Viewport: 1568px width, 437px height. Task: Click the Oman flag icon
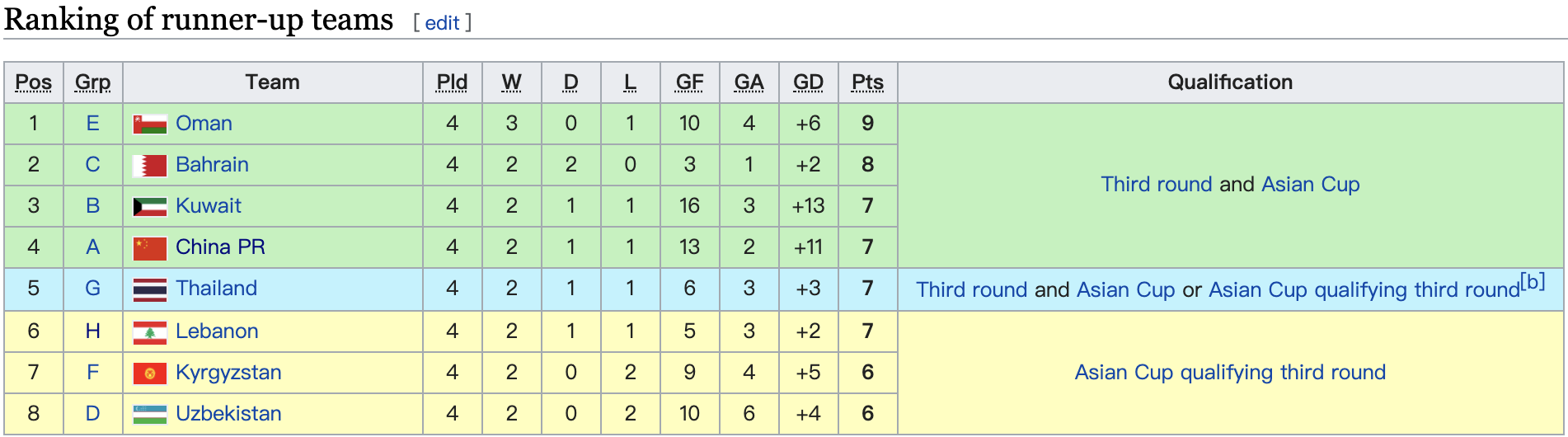click(150, 125)
